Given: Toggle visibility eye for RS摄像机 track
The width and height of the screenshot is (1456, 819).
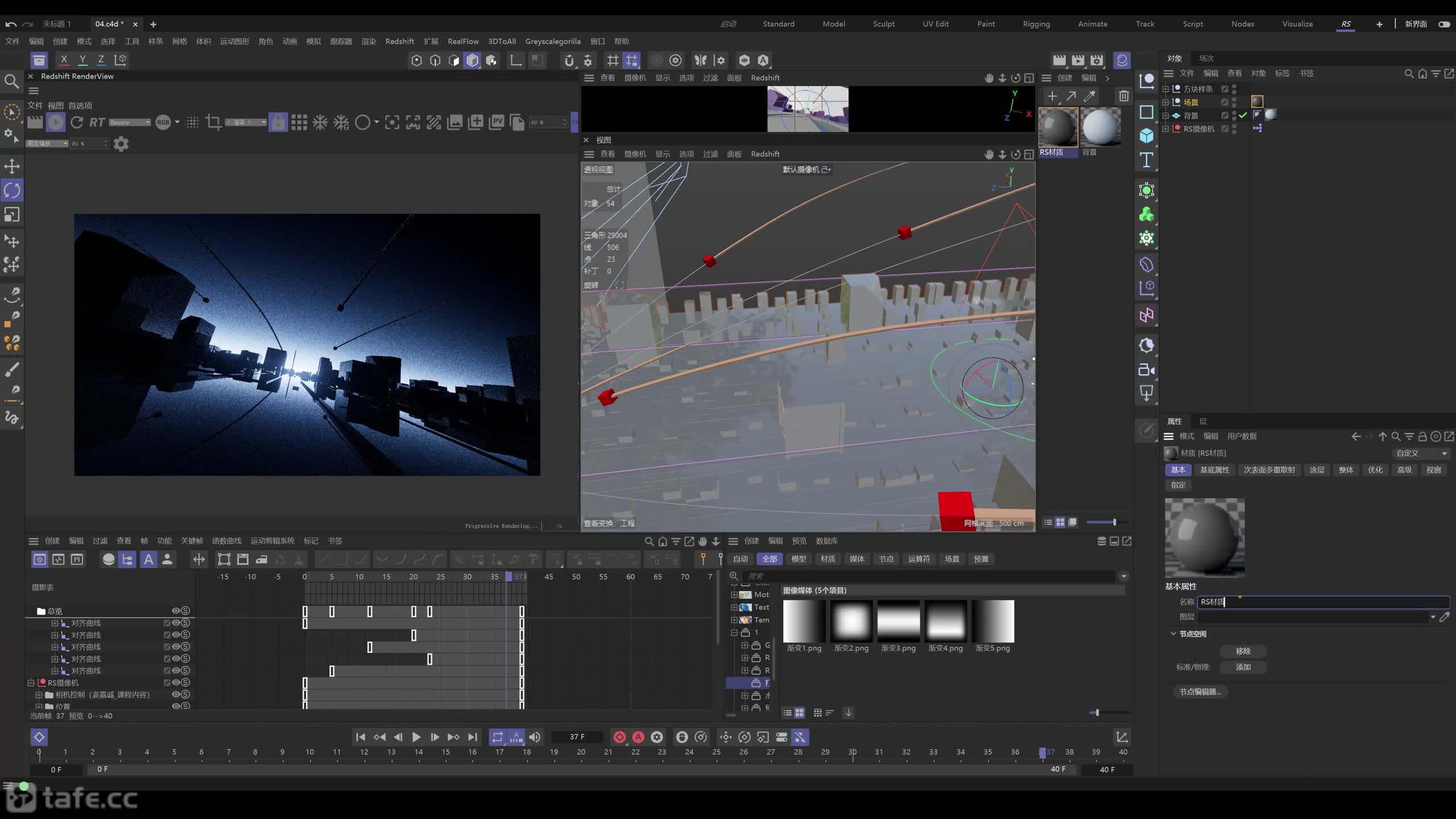Looking at the screenshot, I should click(176, 682).
